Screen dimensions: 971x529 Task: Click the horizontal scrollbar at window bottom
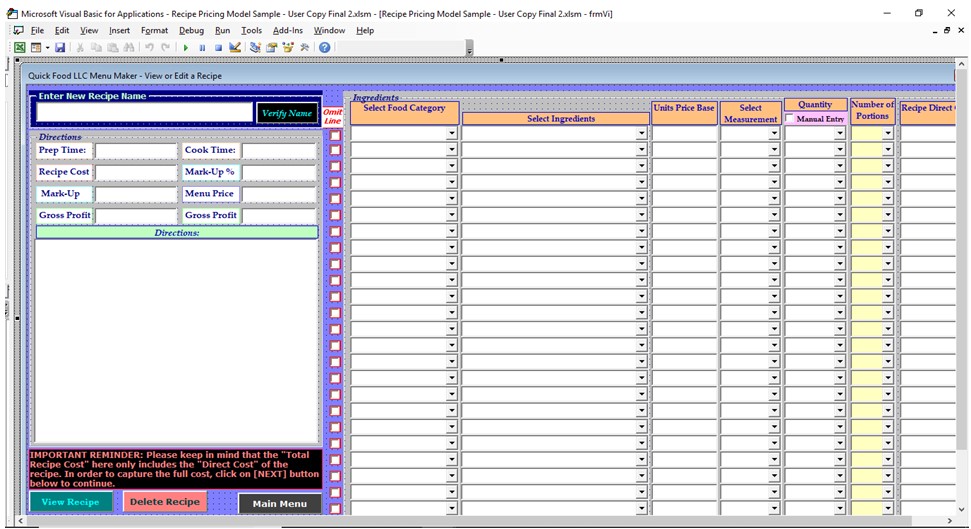[x=468, y=521]
